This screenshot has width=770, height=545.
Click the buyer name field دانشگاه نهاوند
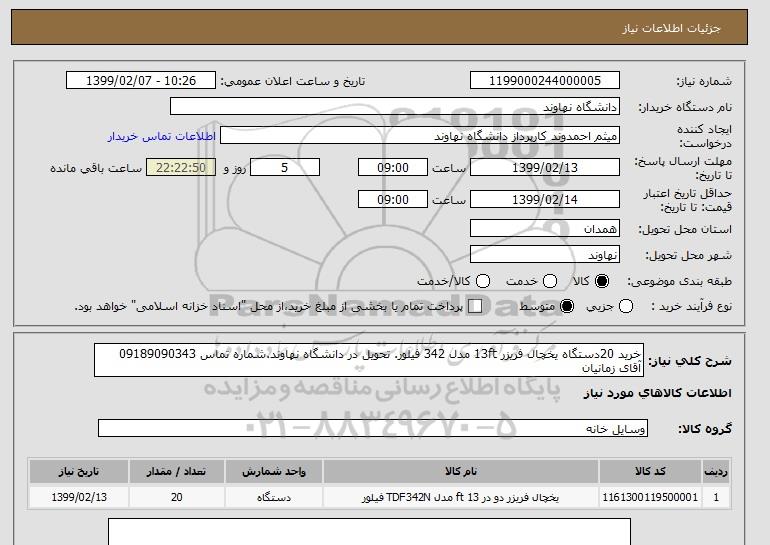pyautogui.click(x=395, y=107)
